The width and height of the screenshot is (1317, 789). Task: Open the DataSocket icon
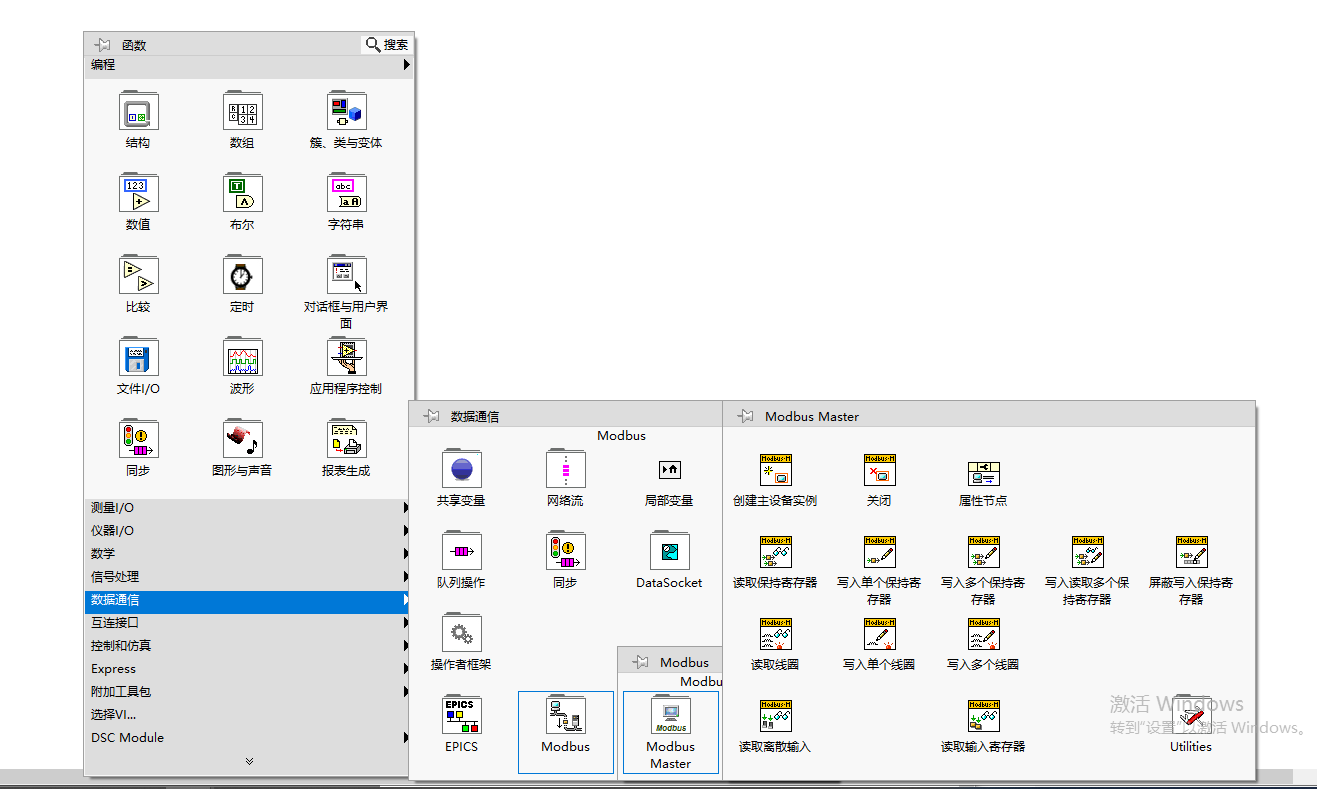pos(669,551)
